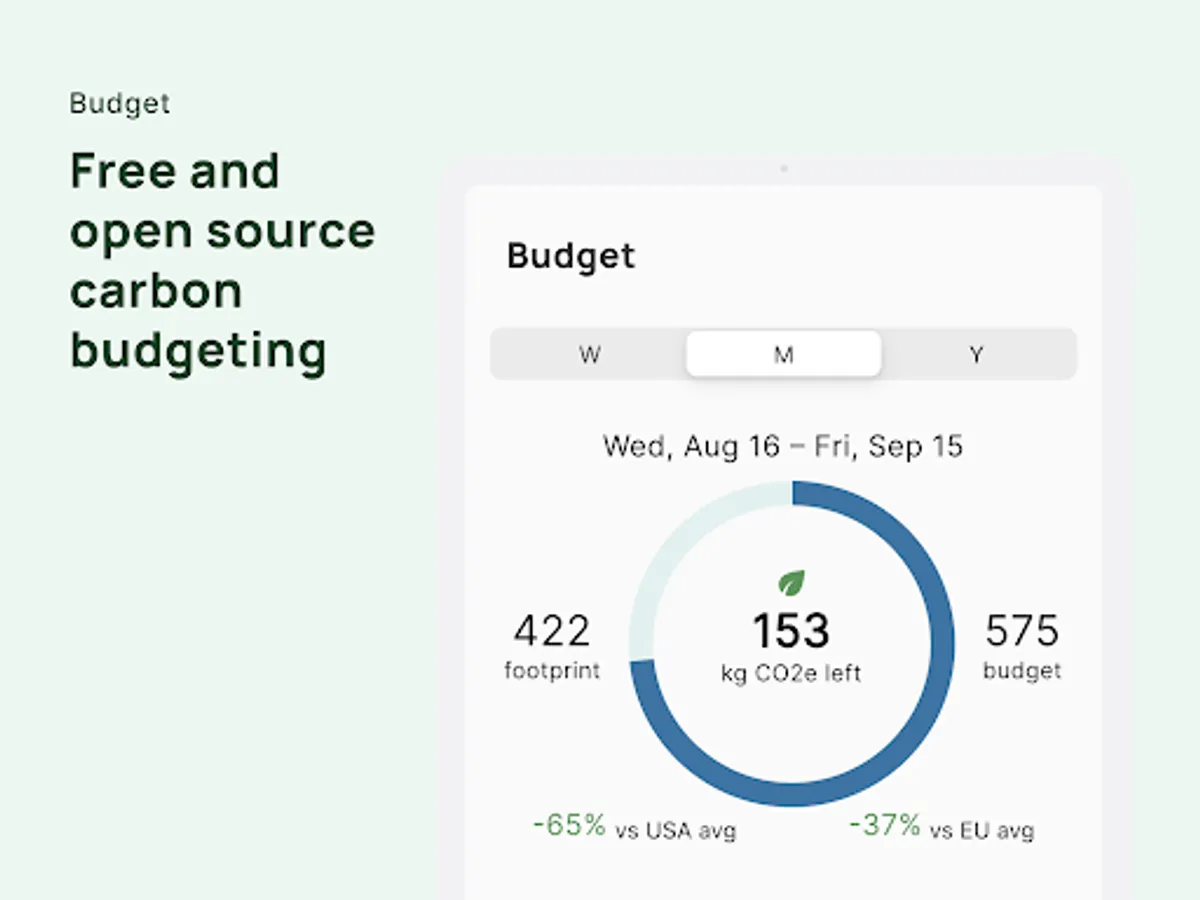Switch to the M monthly tab
This screenshot has width=1200, height=900.
784,355
